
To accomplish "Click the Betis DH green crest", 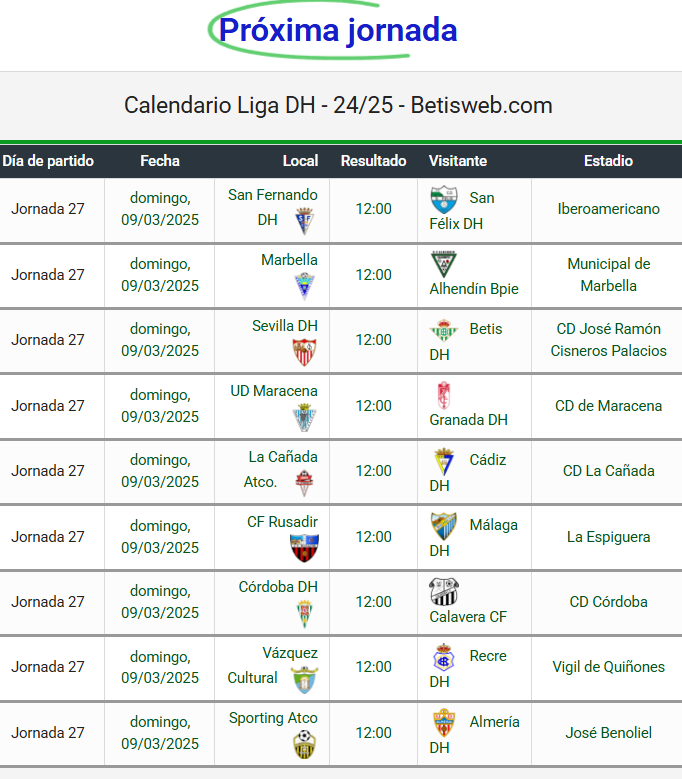I will (x=444, y=330).
